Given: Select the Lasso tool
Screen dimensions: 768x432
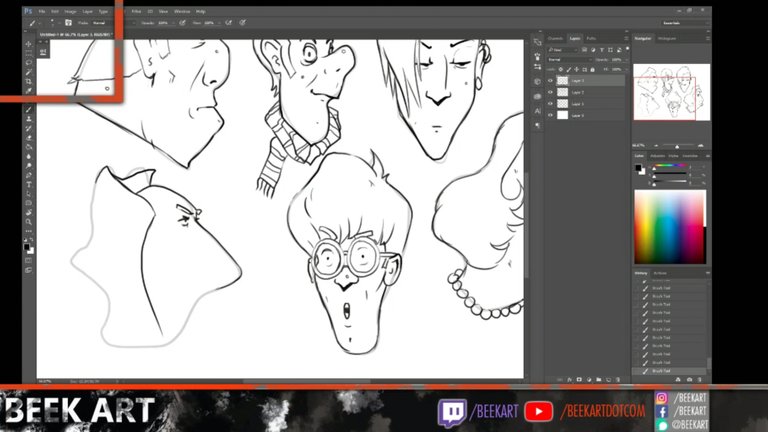Looking at the screenshot, I should pos(29,62).
